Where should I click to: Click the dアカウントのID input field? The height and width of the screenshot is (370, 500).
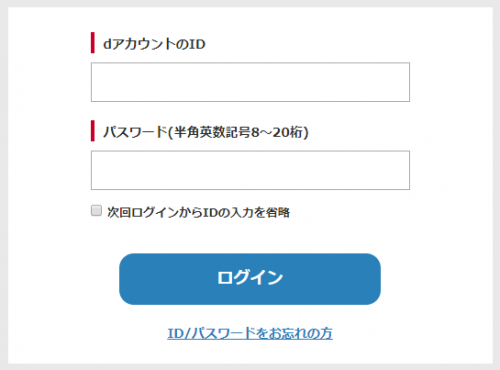point(250,82)
